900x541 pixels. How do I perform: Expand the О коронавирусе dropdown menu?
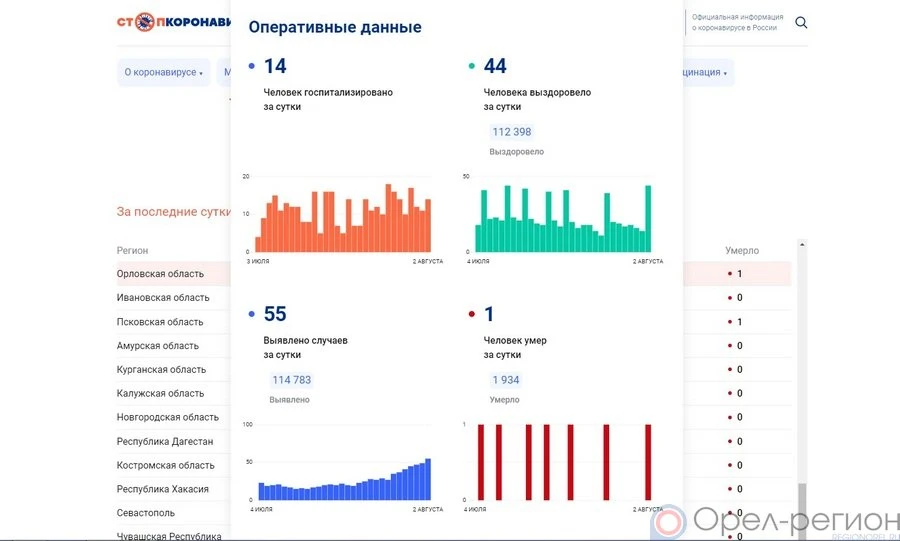pyautogui.click(x=163, y=73)
